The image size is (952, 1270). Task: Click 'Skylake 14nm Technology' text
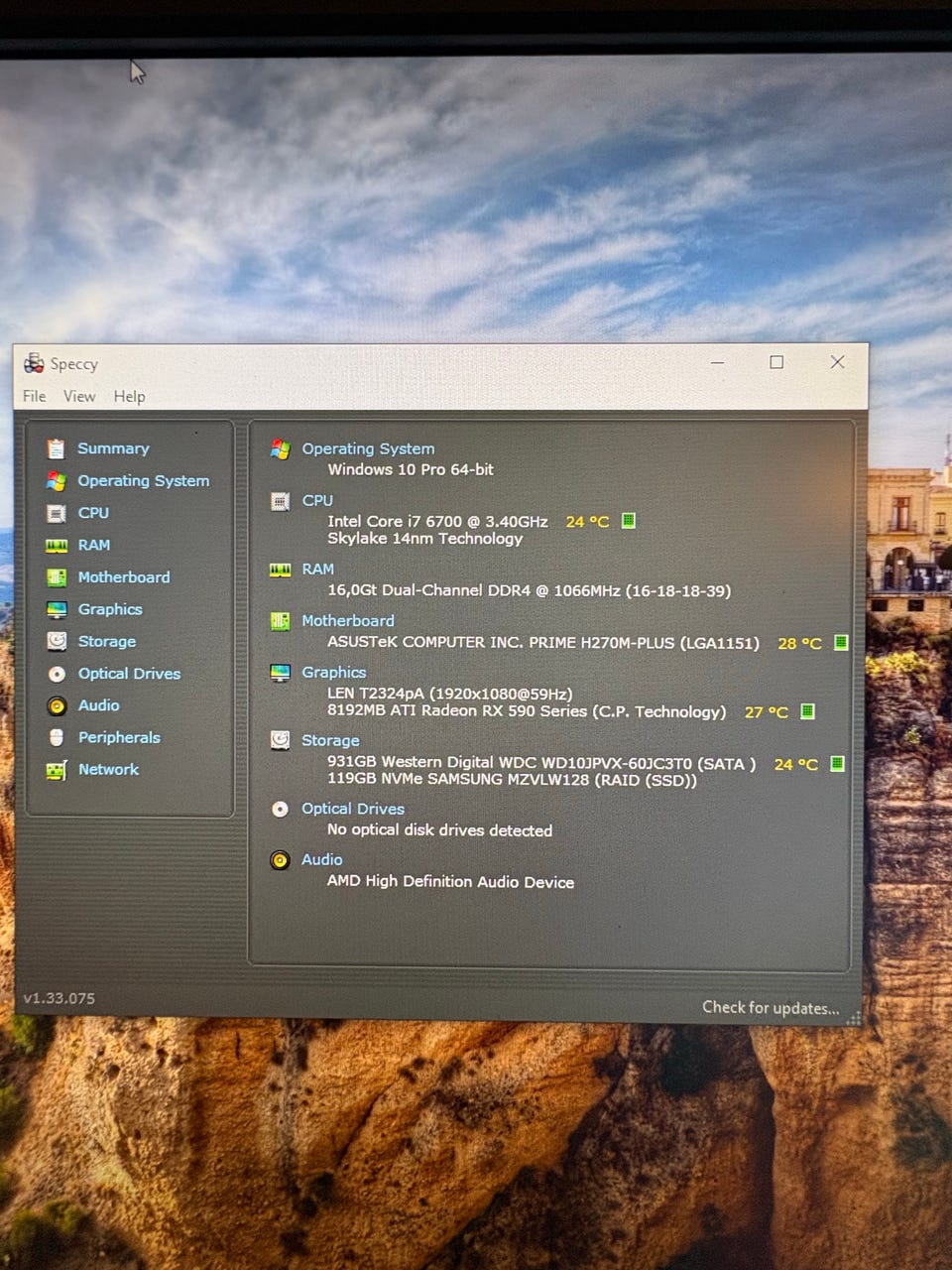[x=425, y=539]
